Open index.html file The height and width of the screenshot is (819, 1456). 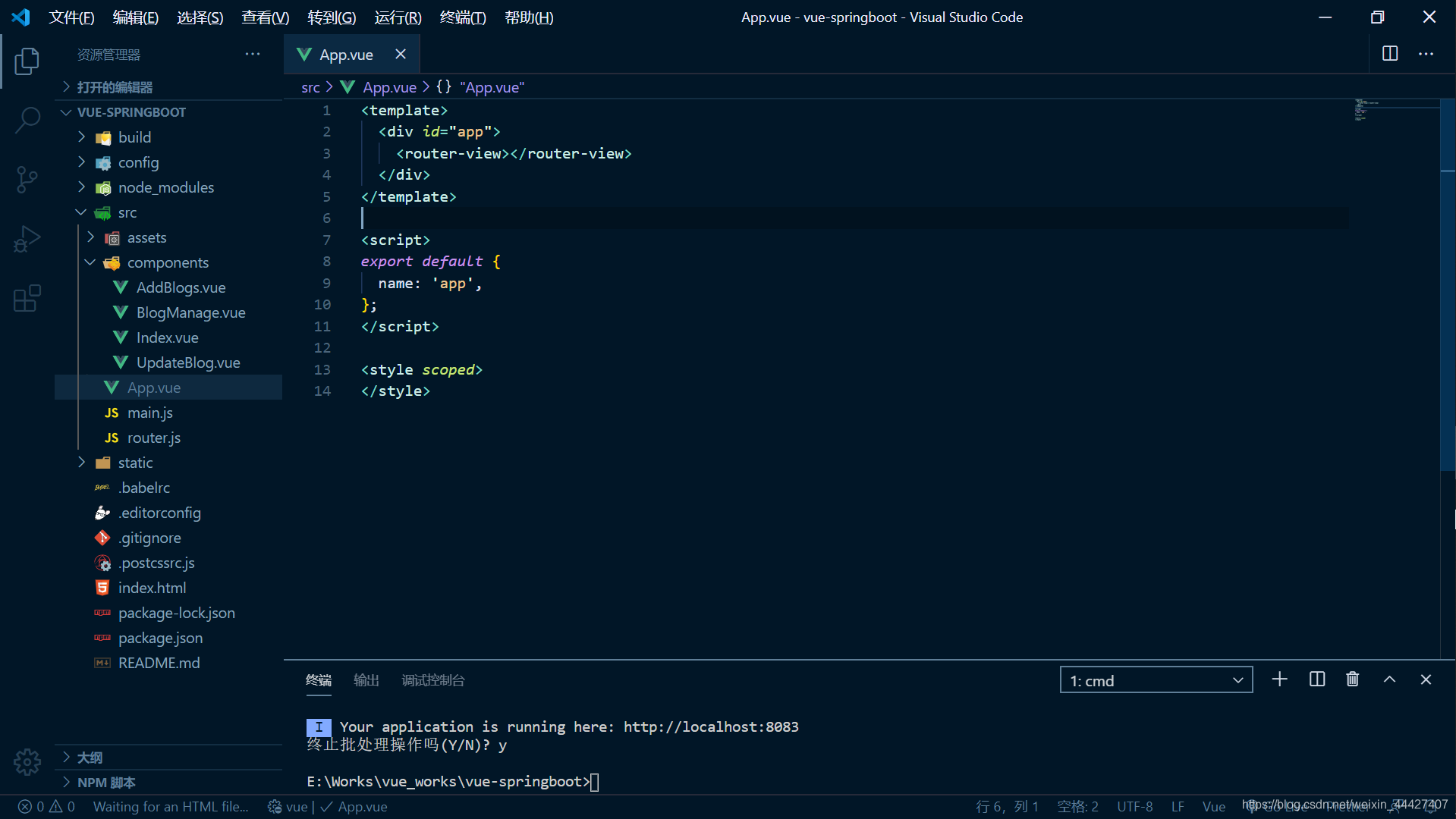tap(152, 588)
